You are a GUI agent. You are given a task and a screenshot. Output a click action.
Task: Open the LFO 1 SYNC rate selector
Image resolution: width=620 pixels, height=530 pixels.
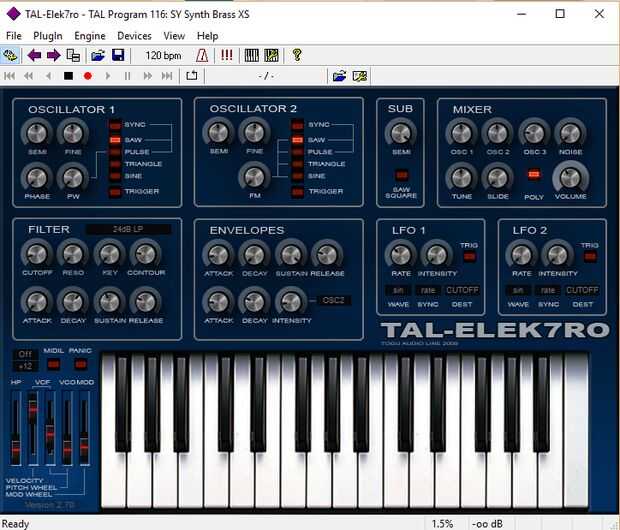428,290
